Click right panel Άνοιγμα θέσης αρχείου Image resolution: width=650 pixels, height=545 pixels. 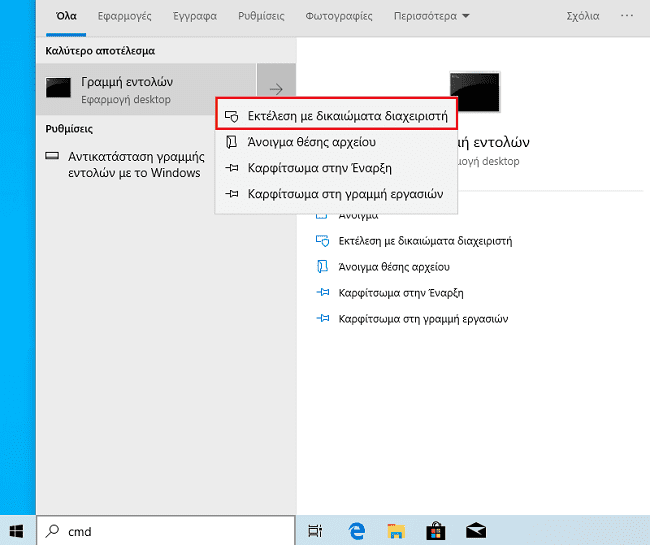click(x=394, y=267)
